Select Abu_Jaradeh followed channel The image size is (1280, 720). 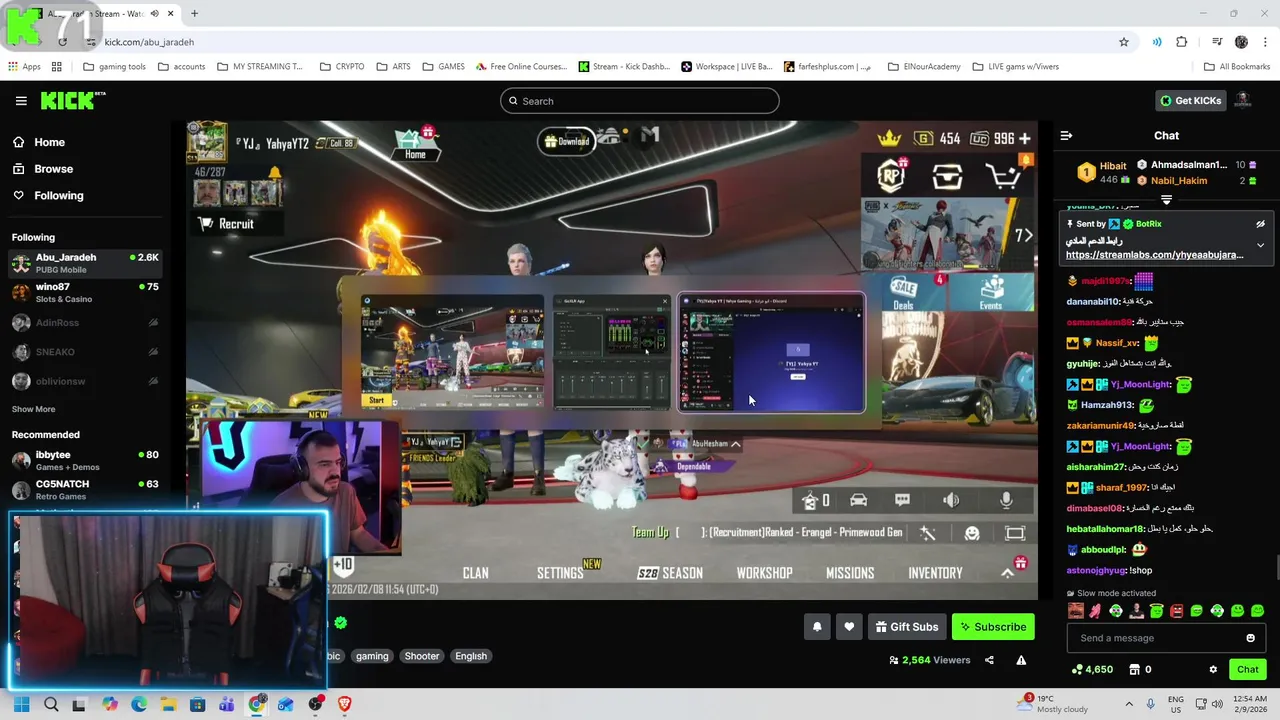tap(85, 264)
